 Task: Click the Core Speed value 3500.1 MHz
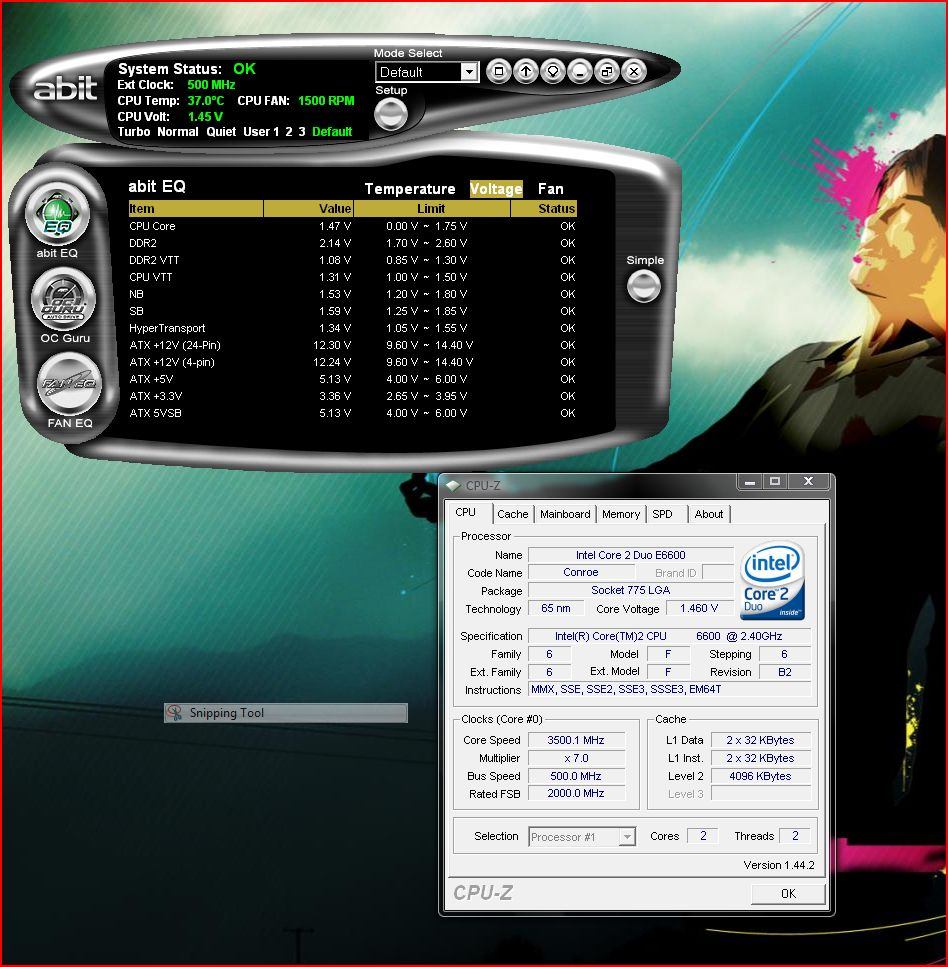click(x=575, y=740)
